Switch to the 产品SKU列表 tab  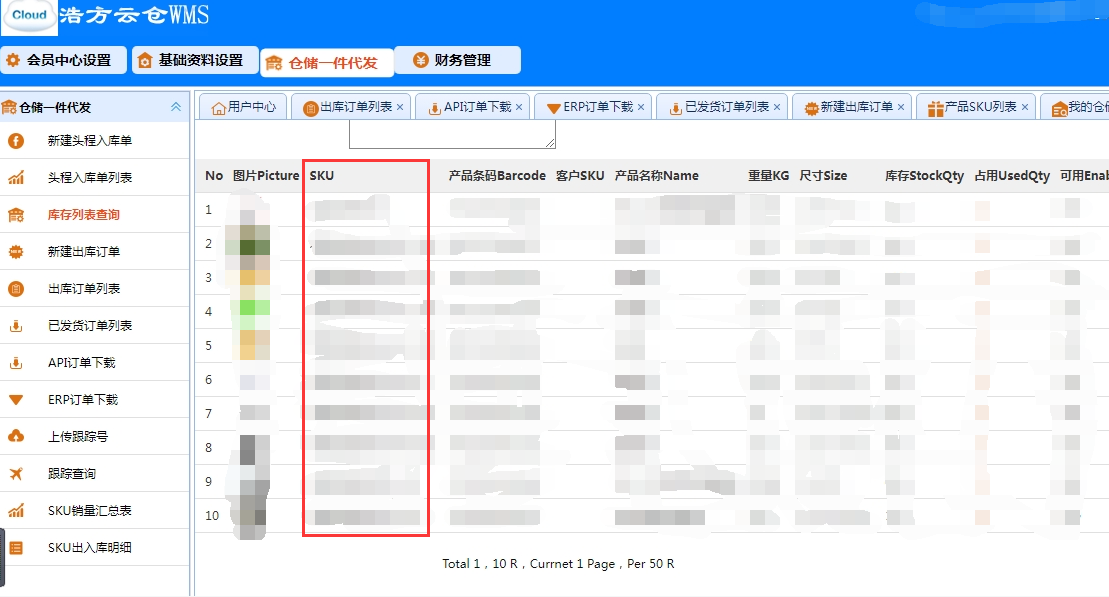[974, 107]
